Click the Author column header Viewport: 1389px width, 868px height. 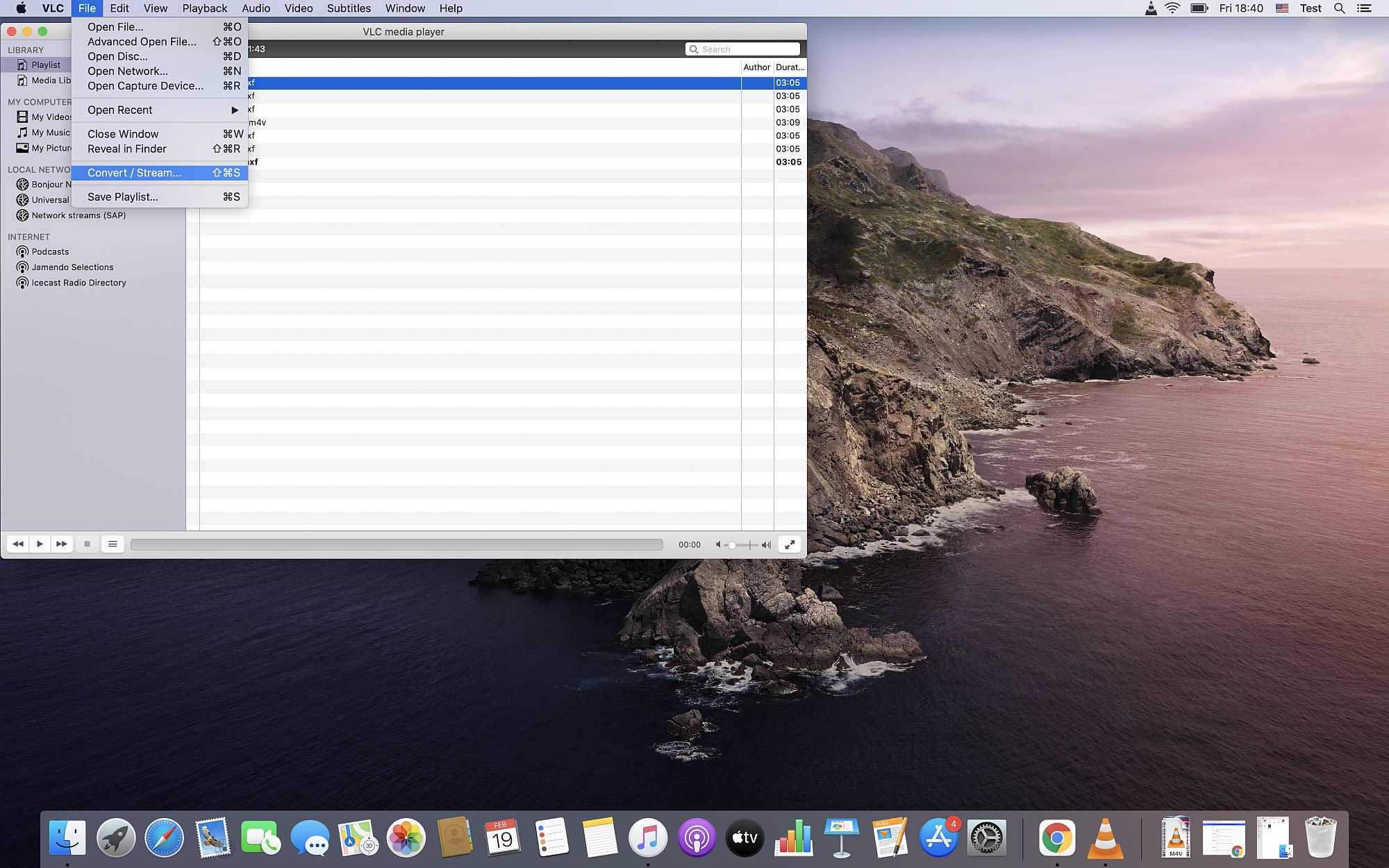[756, 67]
